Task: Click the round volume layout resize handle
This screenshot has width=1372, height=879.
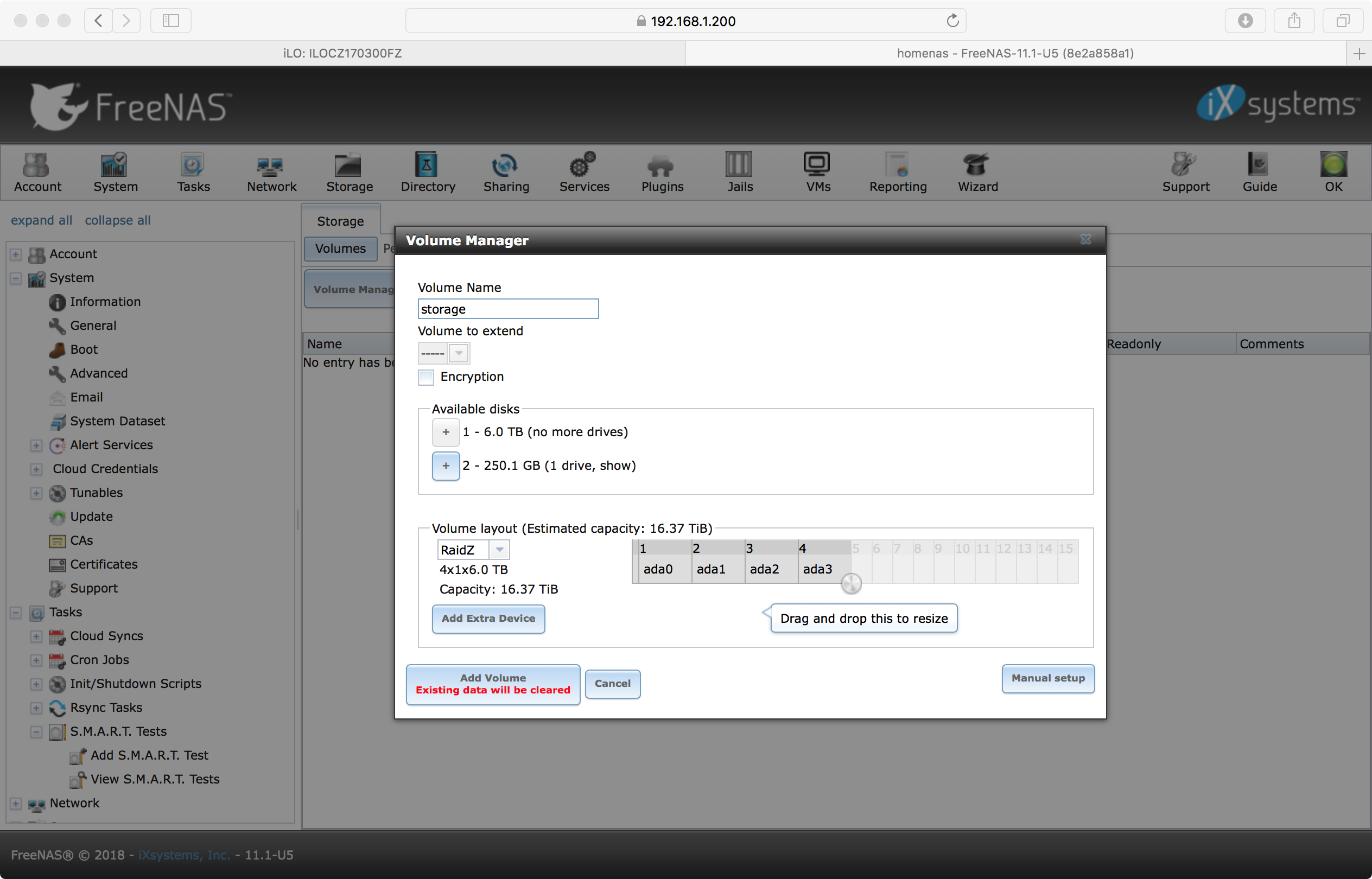Action: tap(851, 583)
